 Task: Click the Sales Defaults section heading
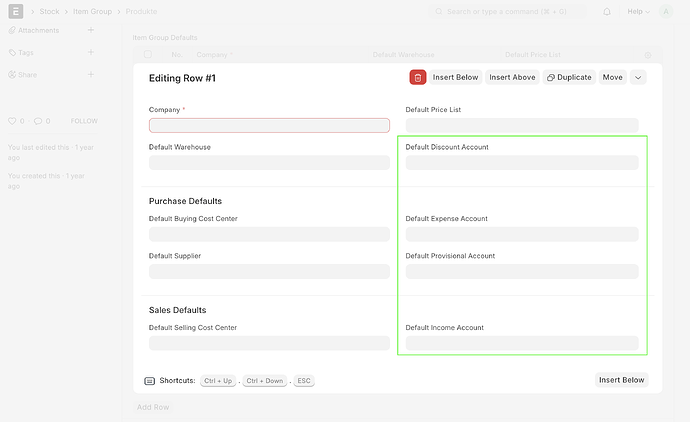tap(177, 310)
